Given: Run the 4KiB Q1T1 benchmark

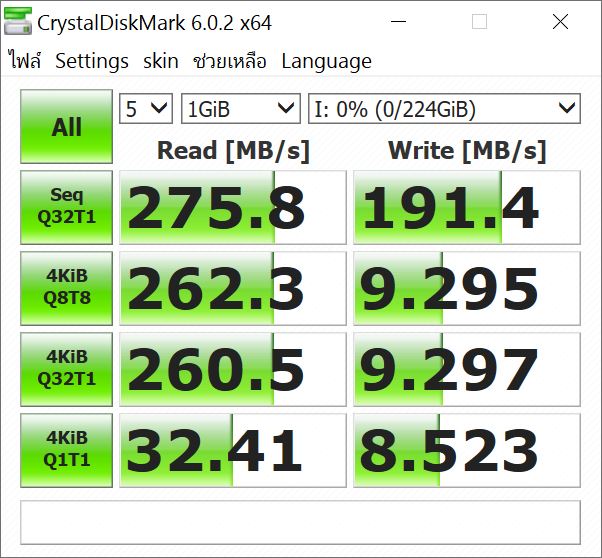Looking at the screenshot, I should tap(67, 450).
